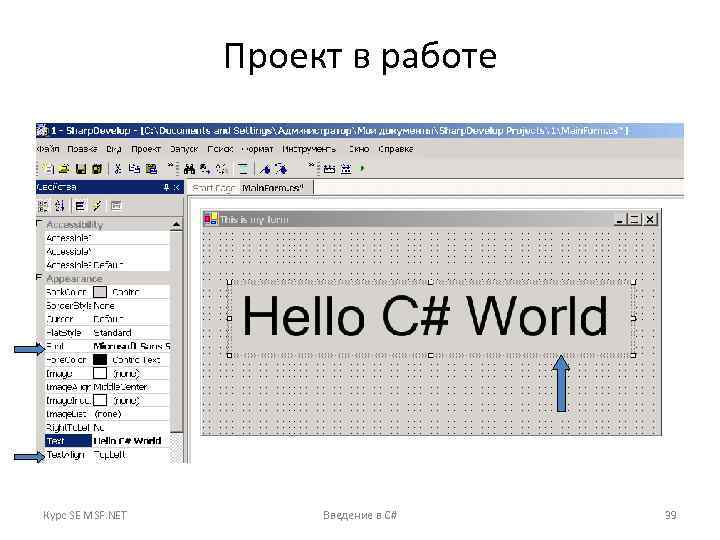This screenshot has height=540, width=720.
Task: Open Find with the binoculars icon
Action: (x=189, y=169)
